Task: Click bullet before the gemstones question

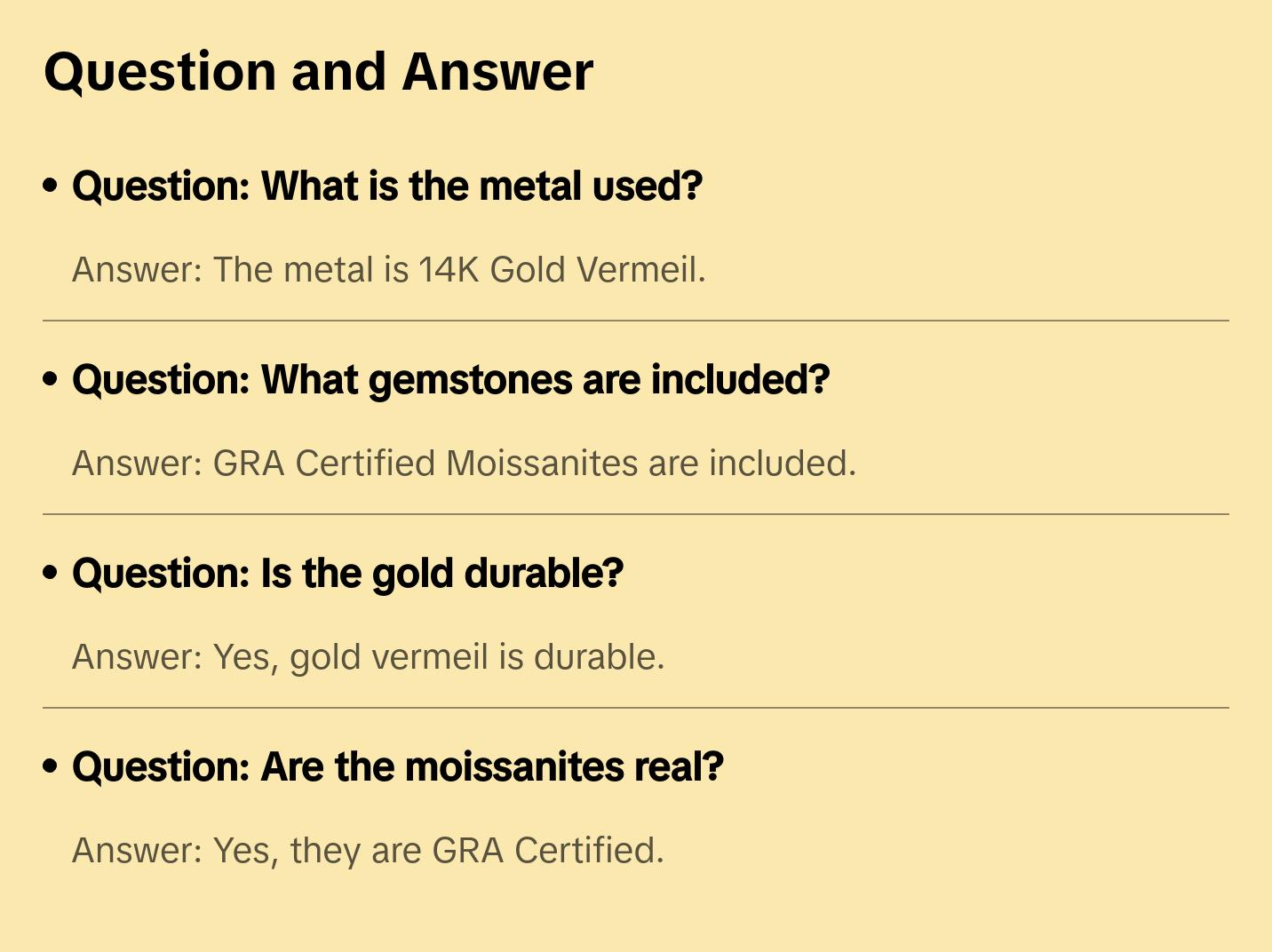Action: (51, 380)
